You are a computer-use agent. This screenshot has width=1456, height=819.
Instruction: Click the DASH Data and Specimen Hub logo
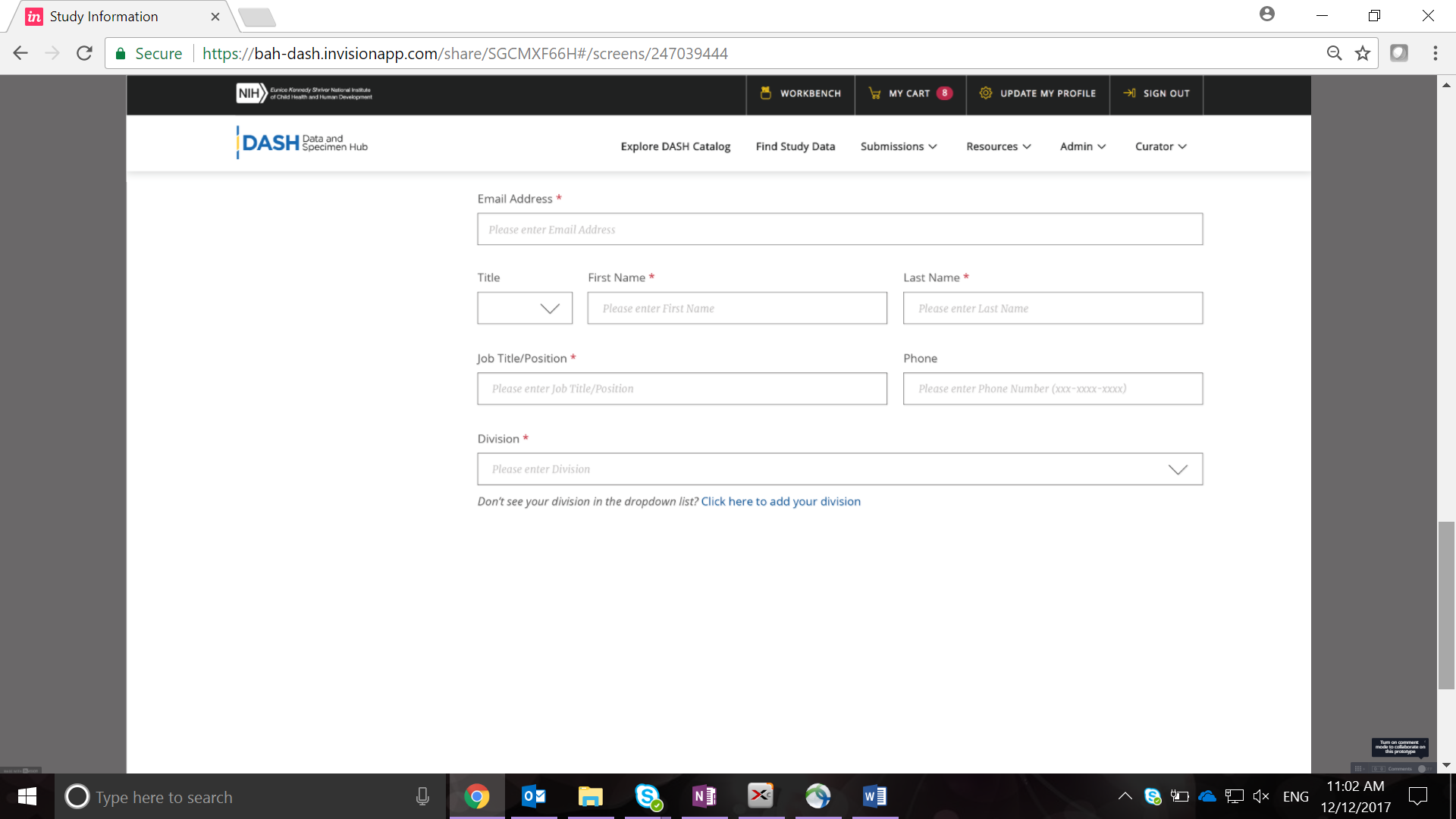(303, 143)
